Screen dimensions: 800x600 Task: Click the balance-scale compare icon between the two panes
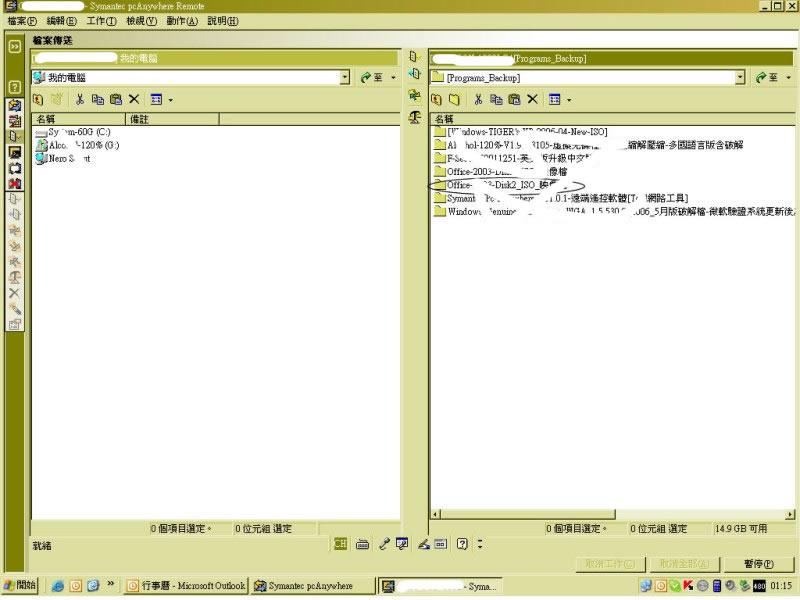(415, 117)
